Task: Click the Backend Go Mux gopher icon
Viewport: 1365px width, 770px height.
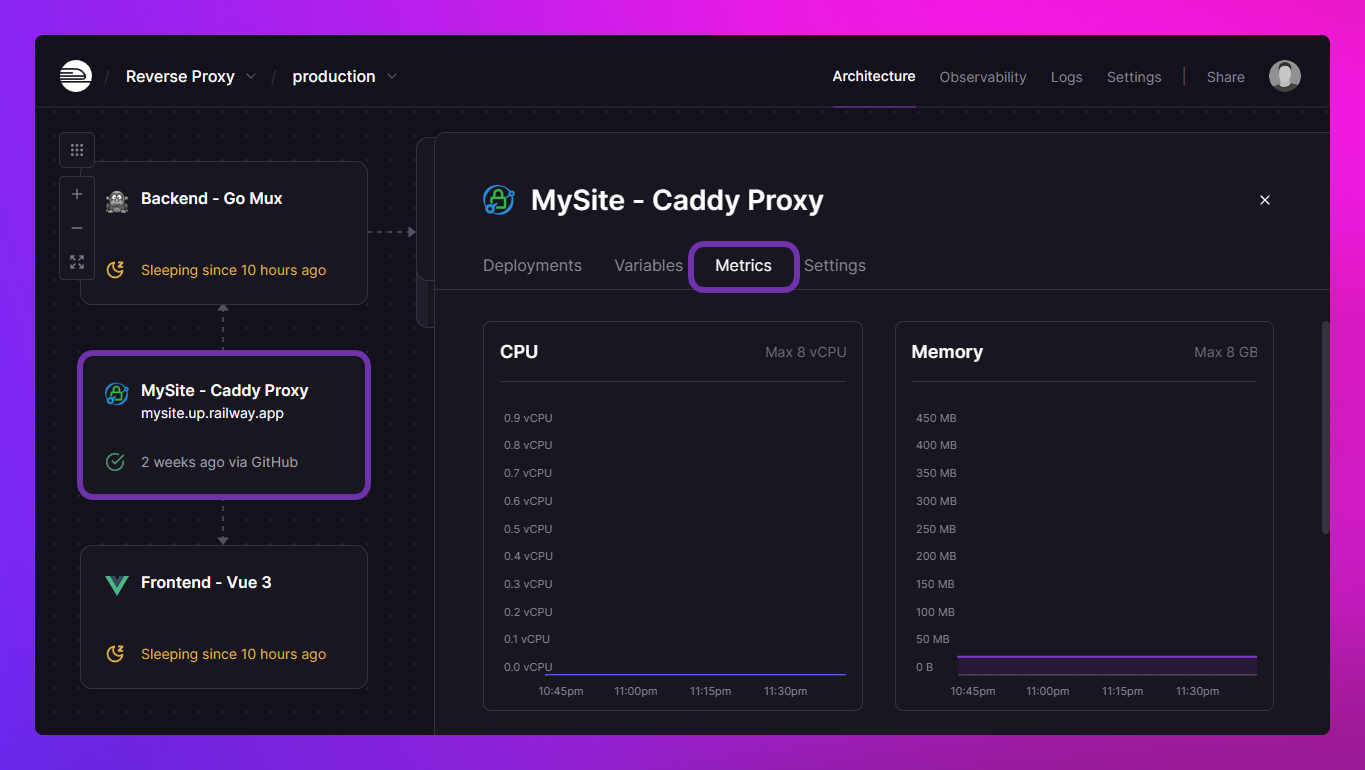Action: click(117, 200)
